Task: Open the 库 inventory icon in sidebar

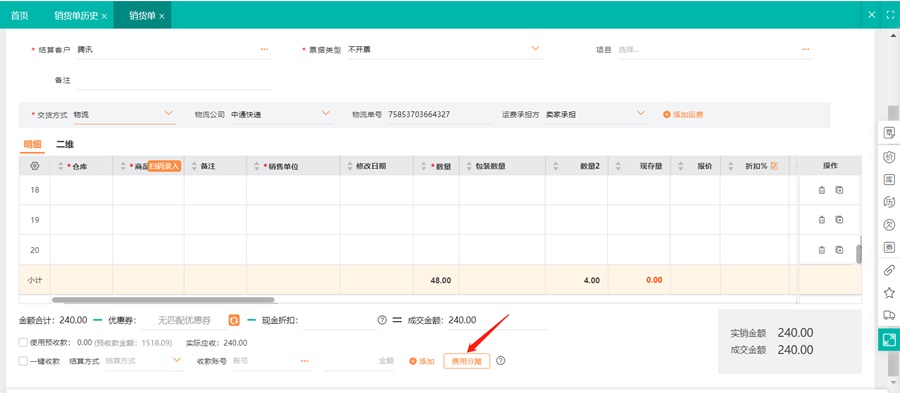Action: coord(889,179)
